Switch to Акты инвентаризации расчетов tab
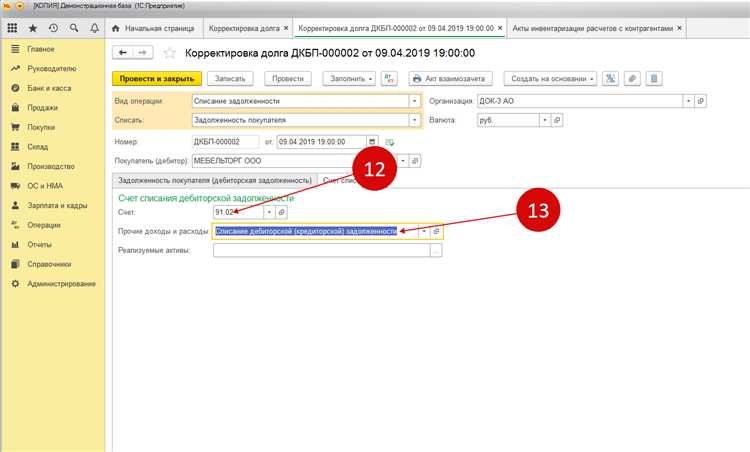The image size is (750, 452). (x=593, y=28)
